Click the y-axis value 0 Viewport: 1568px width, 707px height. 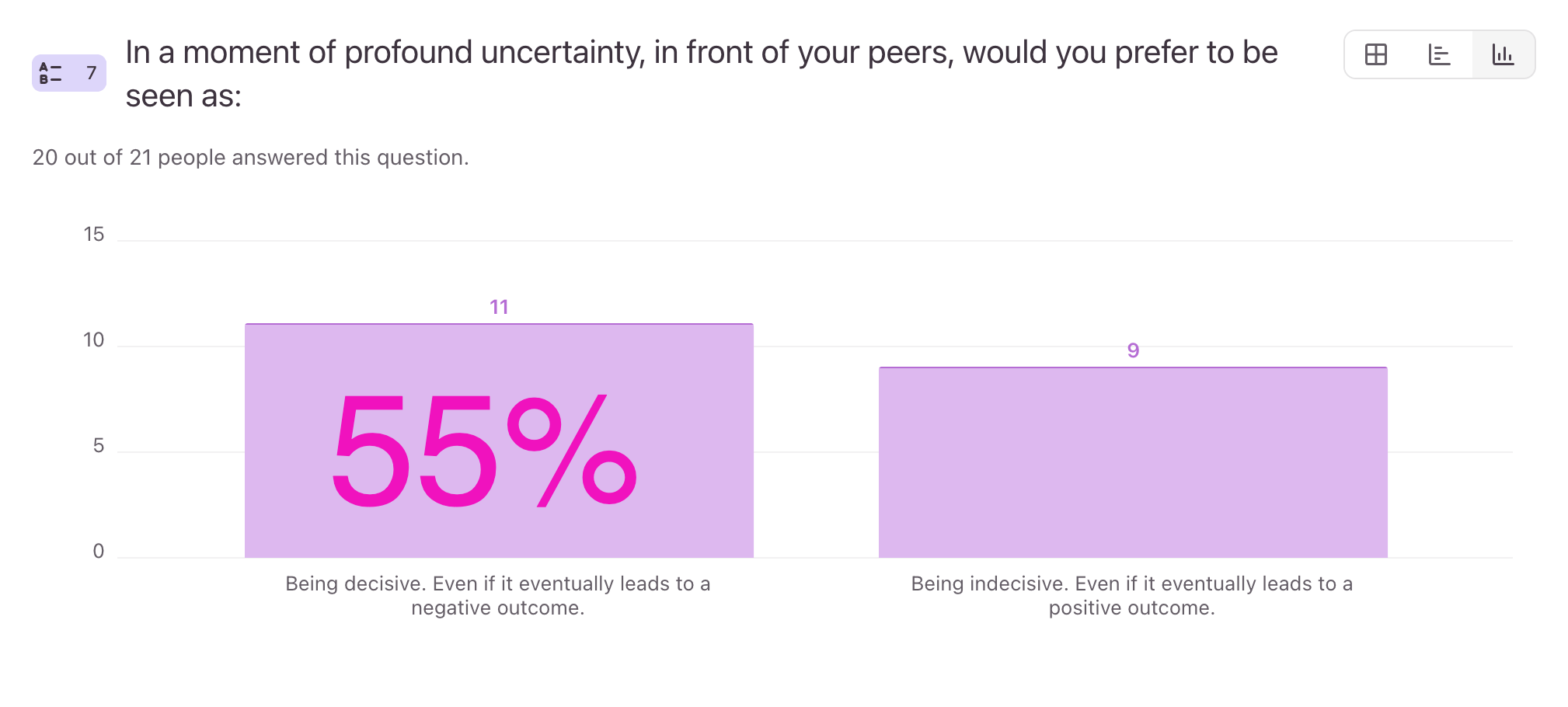point(98,551)
